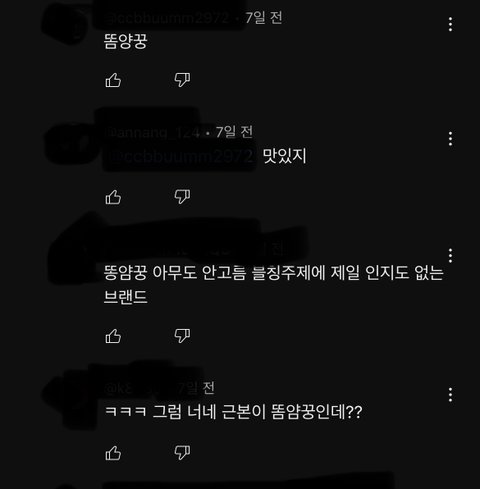The width and height of the screenshot is (480, 489).
Task: Dislike the '맛있지' reply comment
Action: click(x=182, y=197)
